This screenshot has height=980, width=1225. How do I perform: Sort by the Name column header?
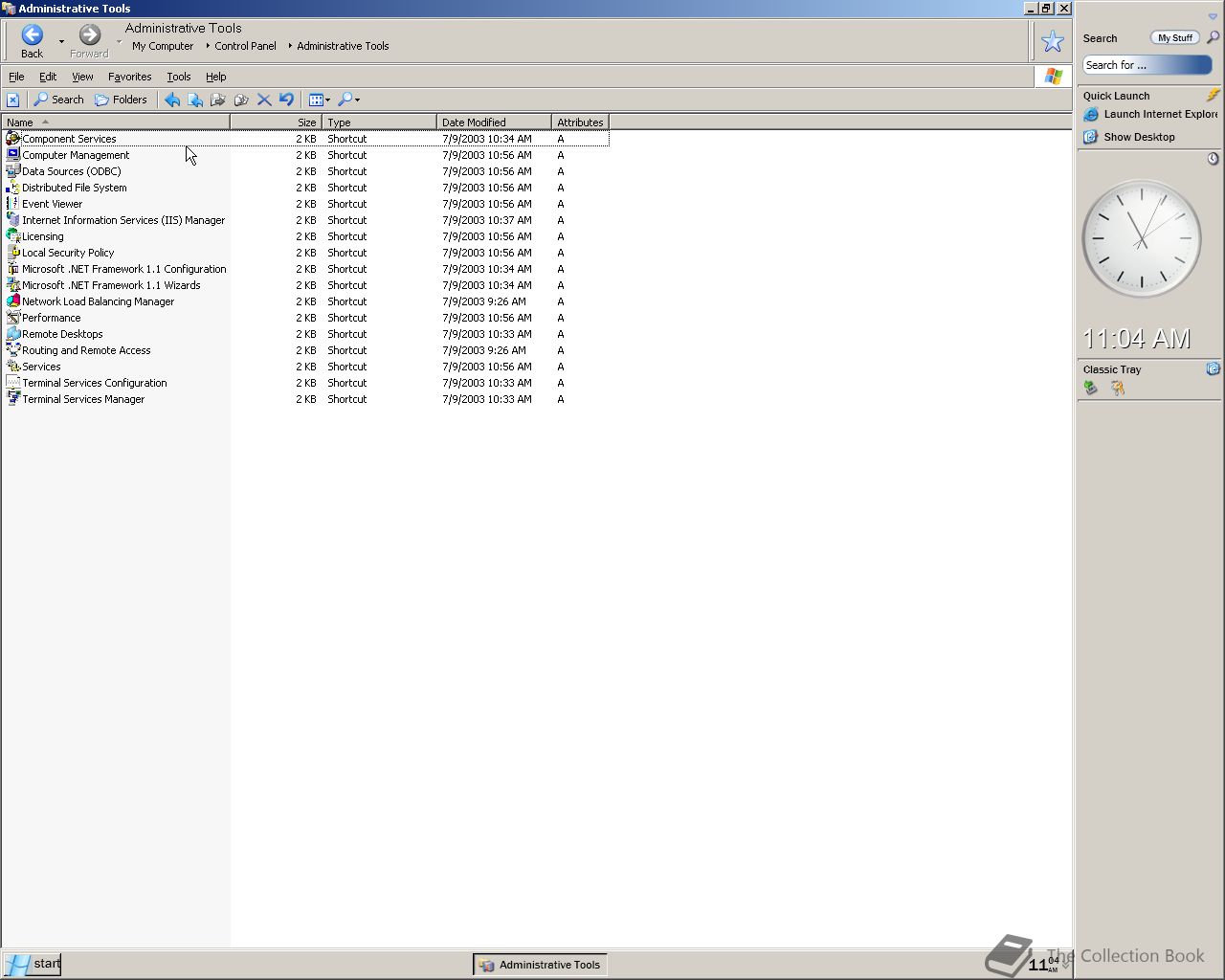(x=116, y=122)
